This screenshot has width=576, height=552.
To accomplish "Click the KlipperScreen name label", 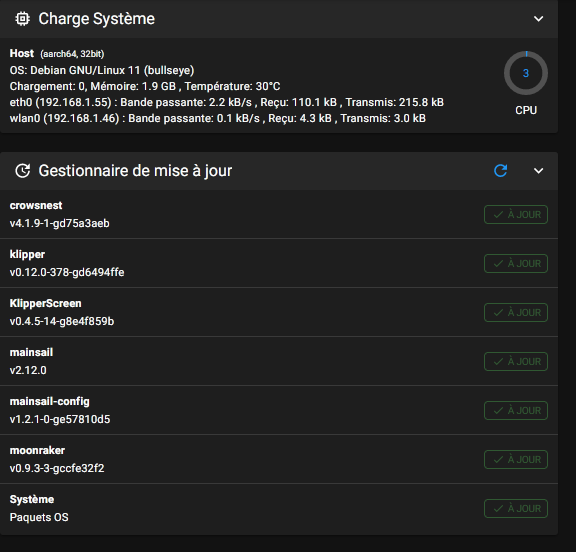I will coord(46,303).
